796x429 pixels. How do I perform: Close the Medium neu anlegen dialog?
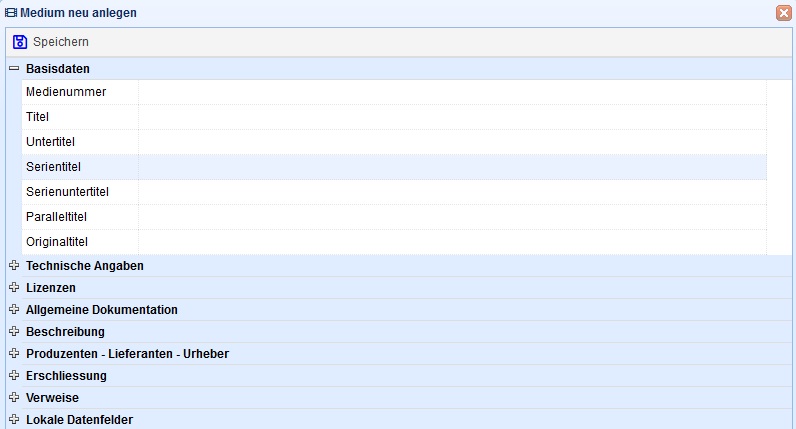point(784,13)
